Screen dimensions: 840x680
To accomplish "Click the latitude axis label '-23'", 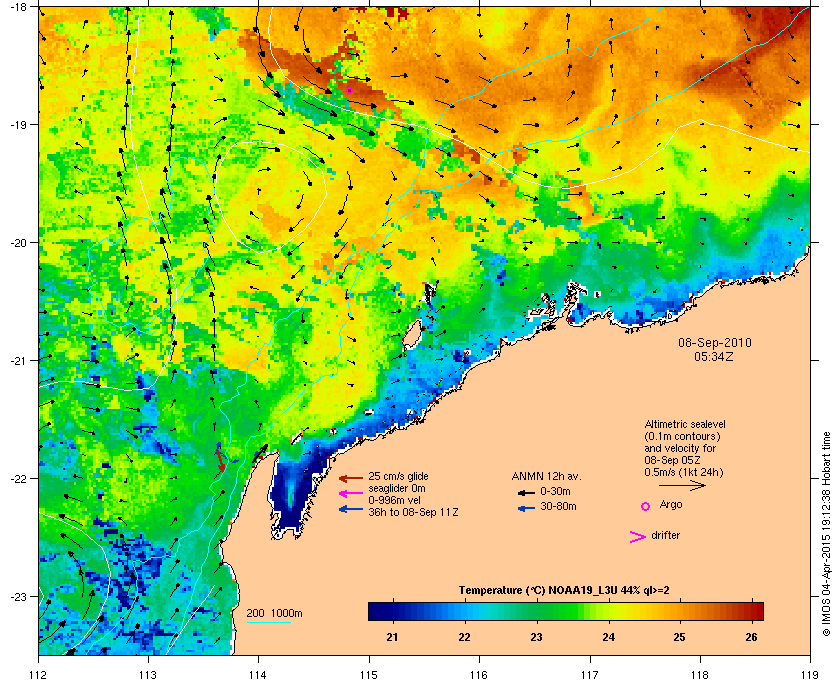I will (x=19, y=596).
